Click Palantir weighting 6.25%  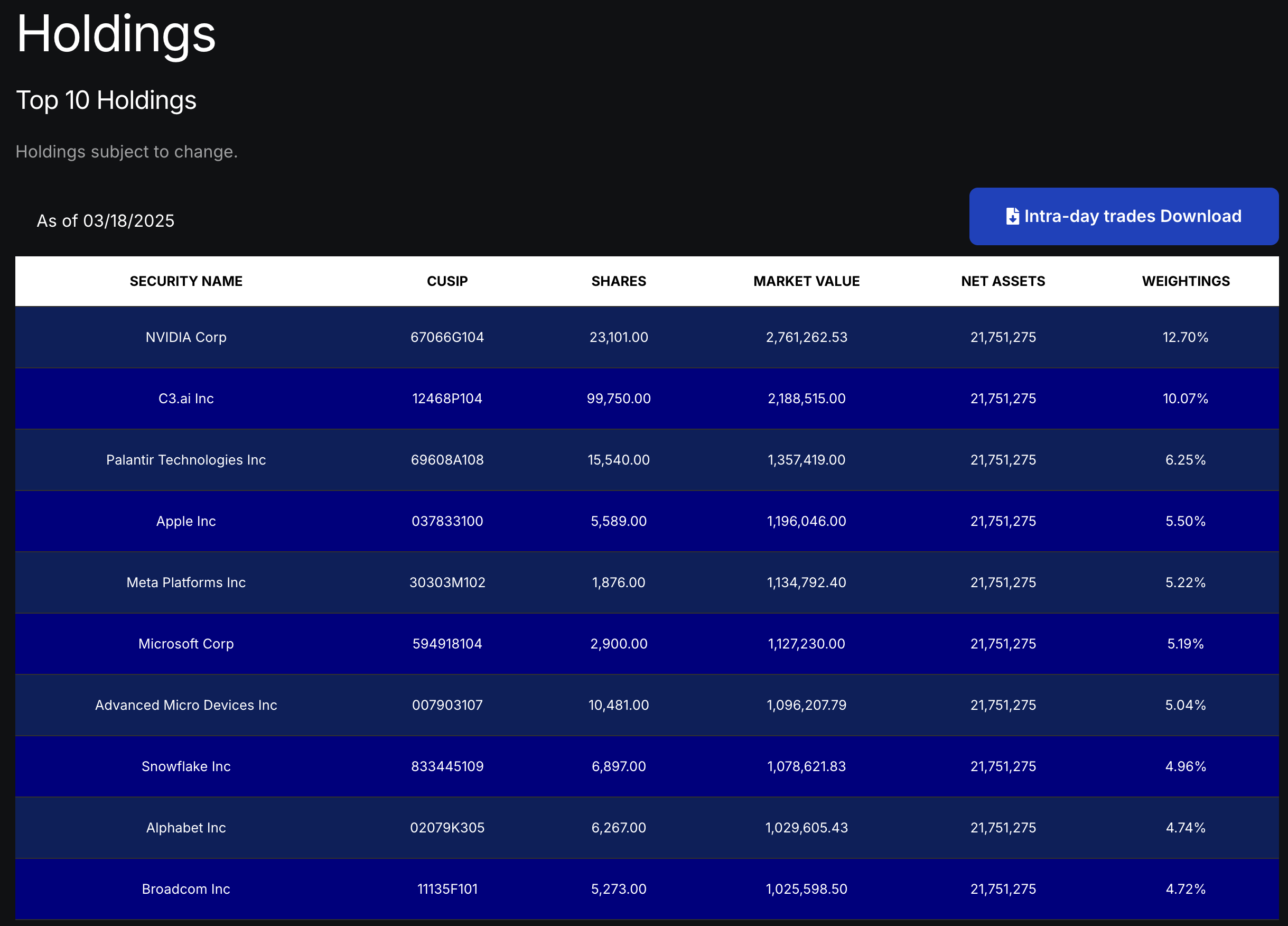pyautogui.click(x=1185, y=460)
